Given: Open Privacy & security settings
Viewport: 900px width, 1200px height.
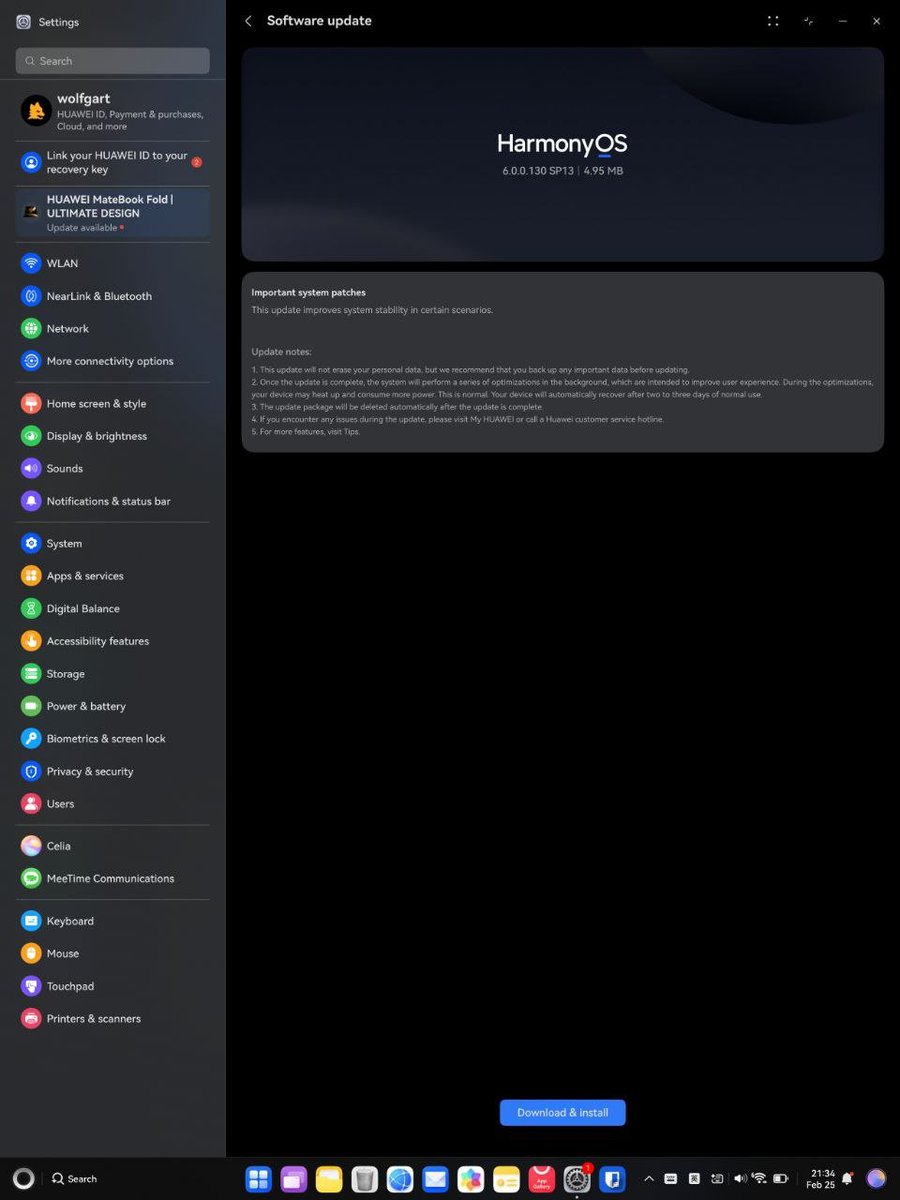Looking at the screenshot, I should click(x=112, y=772).
